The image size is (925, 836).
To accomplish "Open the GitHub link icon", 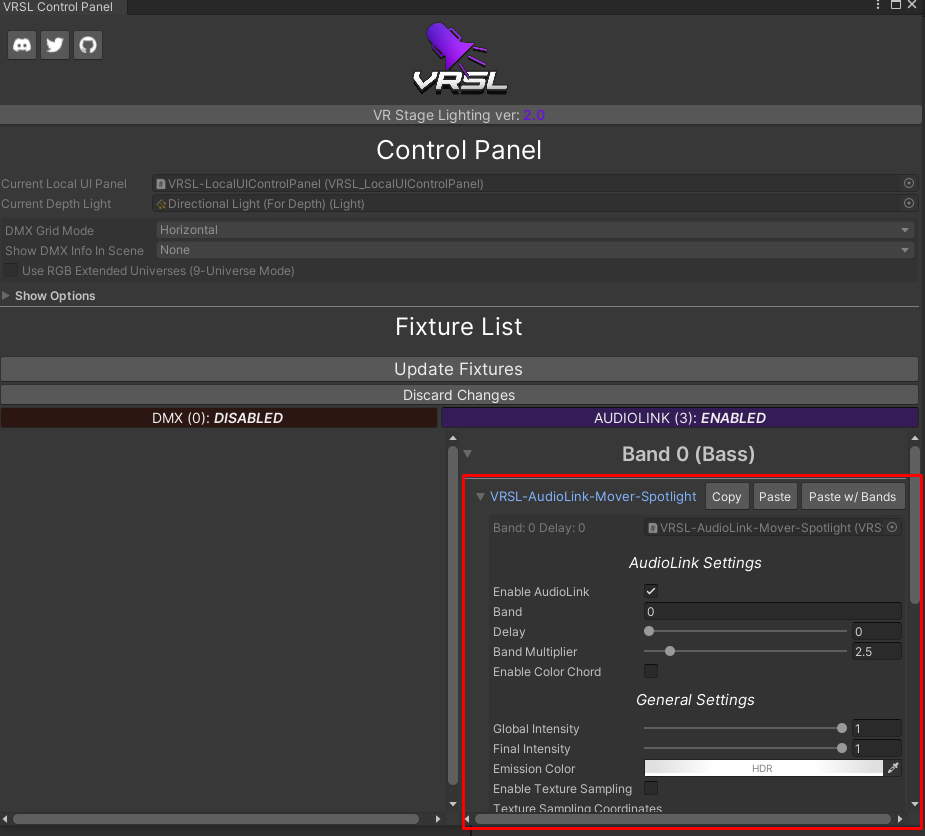I will coord(88,45).
